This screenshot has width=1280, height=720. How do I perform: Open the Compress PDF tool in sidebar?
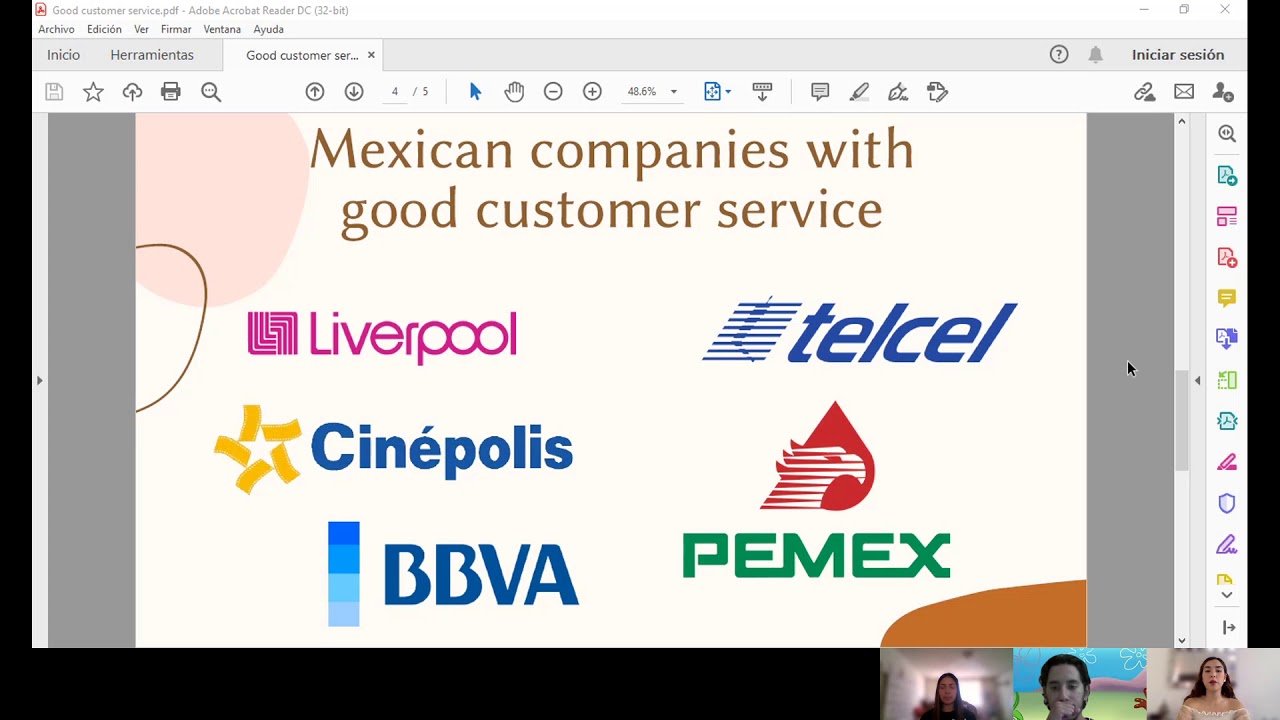pos(1227,421)
